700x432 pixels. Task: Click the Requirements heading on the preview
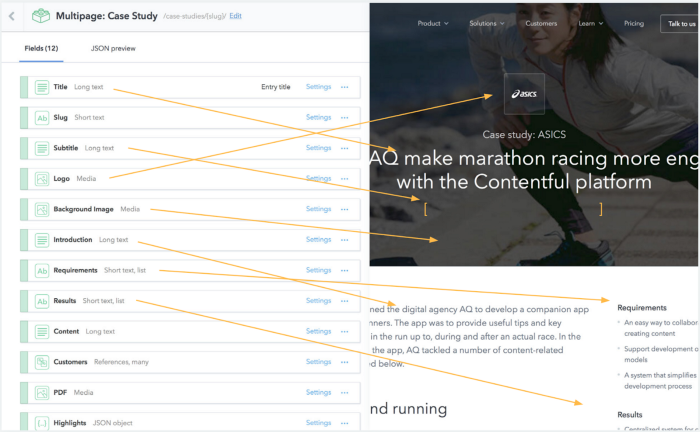(642, 308)
